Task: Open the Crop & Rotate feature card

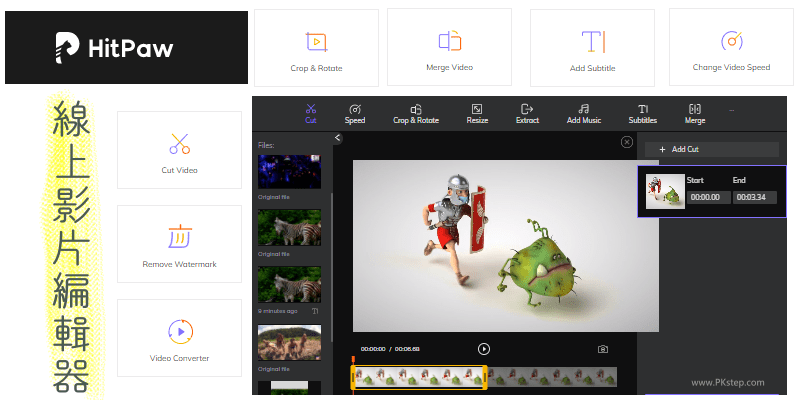Action: [x=316, y=48]
